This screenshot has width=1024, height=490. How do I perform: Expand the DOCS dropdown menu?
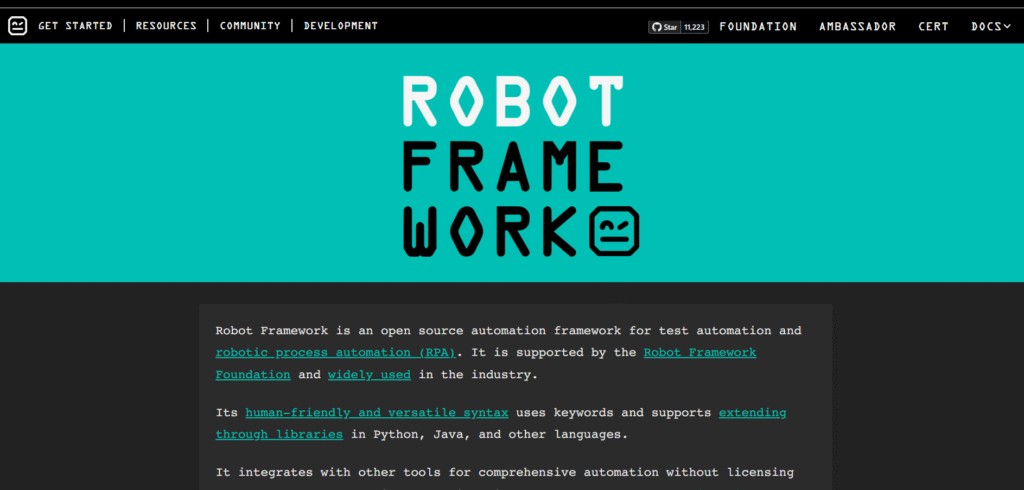click(x=991, y=27)
